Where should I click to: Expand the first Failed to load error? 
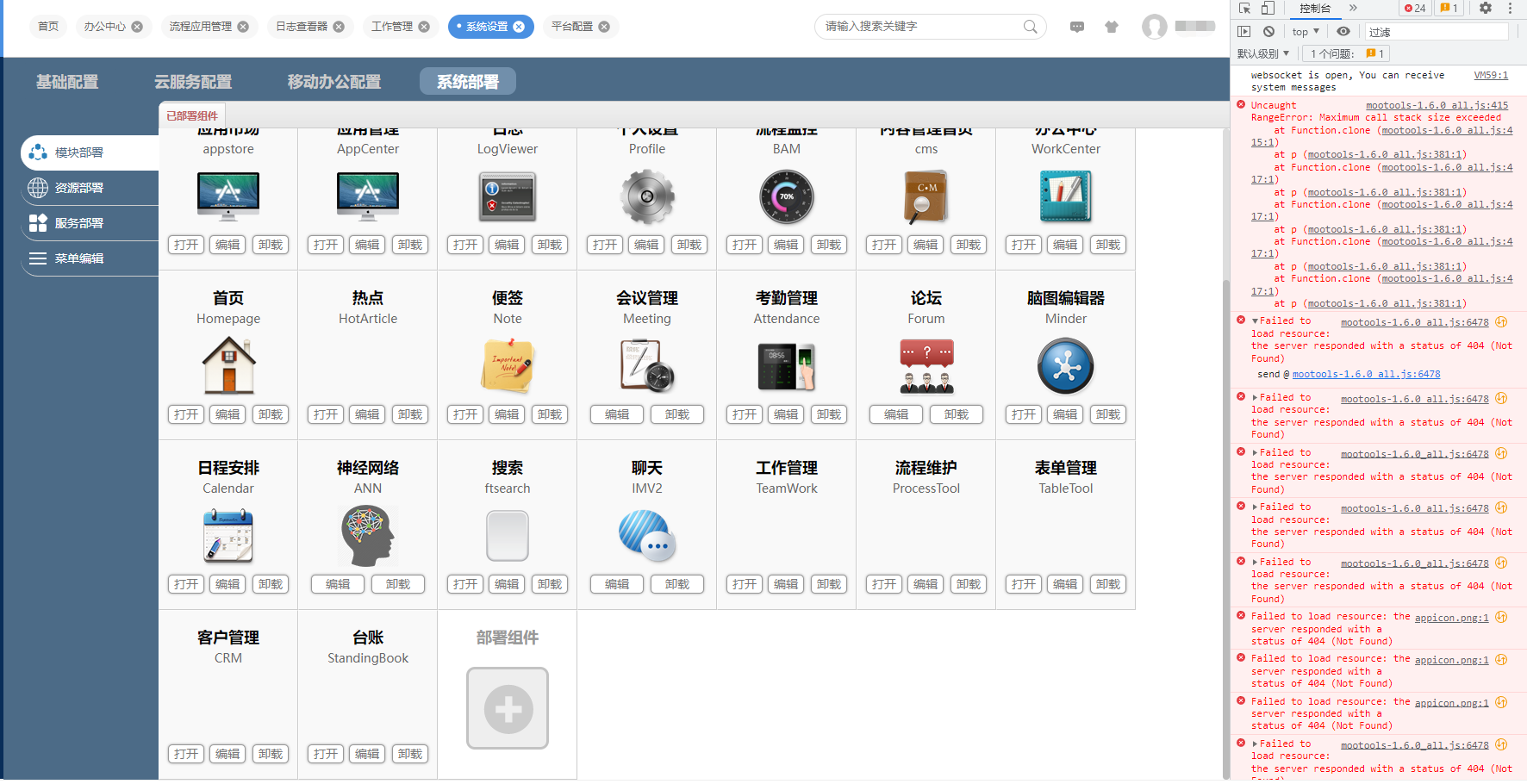1256,321
